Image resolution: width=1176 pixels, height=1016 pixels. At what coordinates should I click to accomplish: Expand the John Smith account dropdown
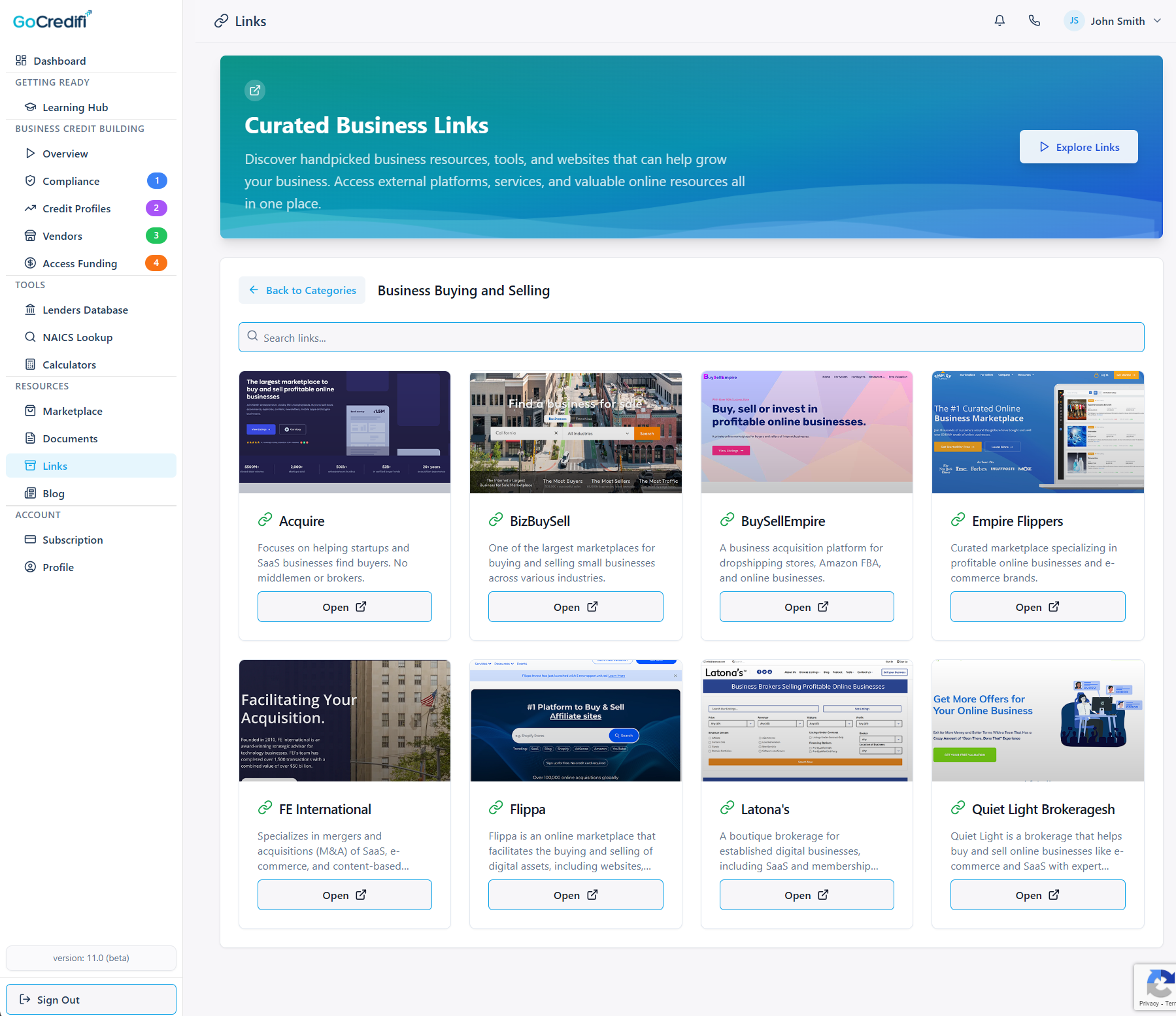[x=1157, y=21]
